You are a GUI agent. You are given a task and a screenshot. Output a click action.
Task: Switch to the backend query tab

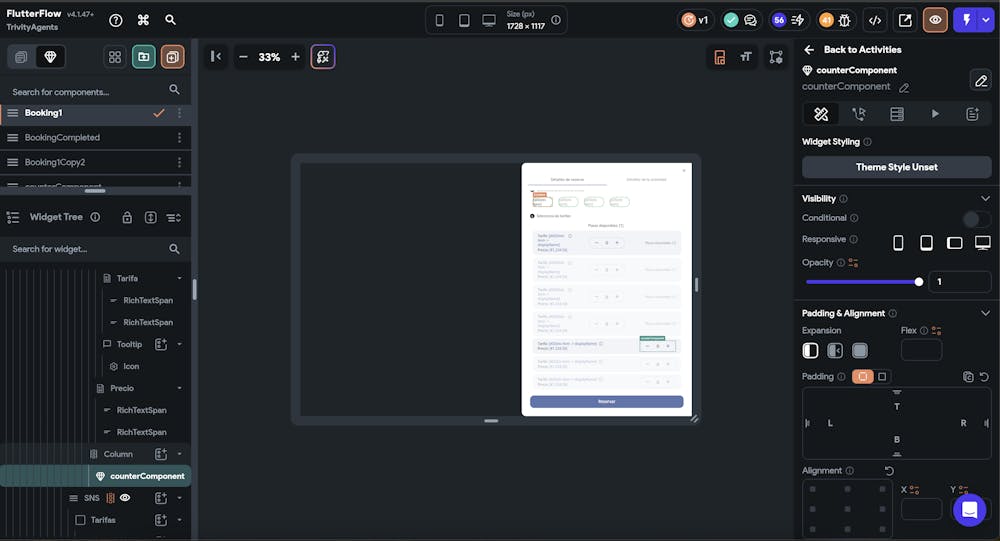(897, 114)
